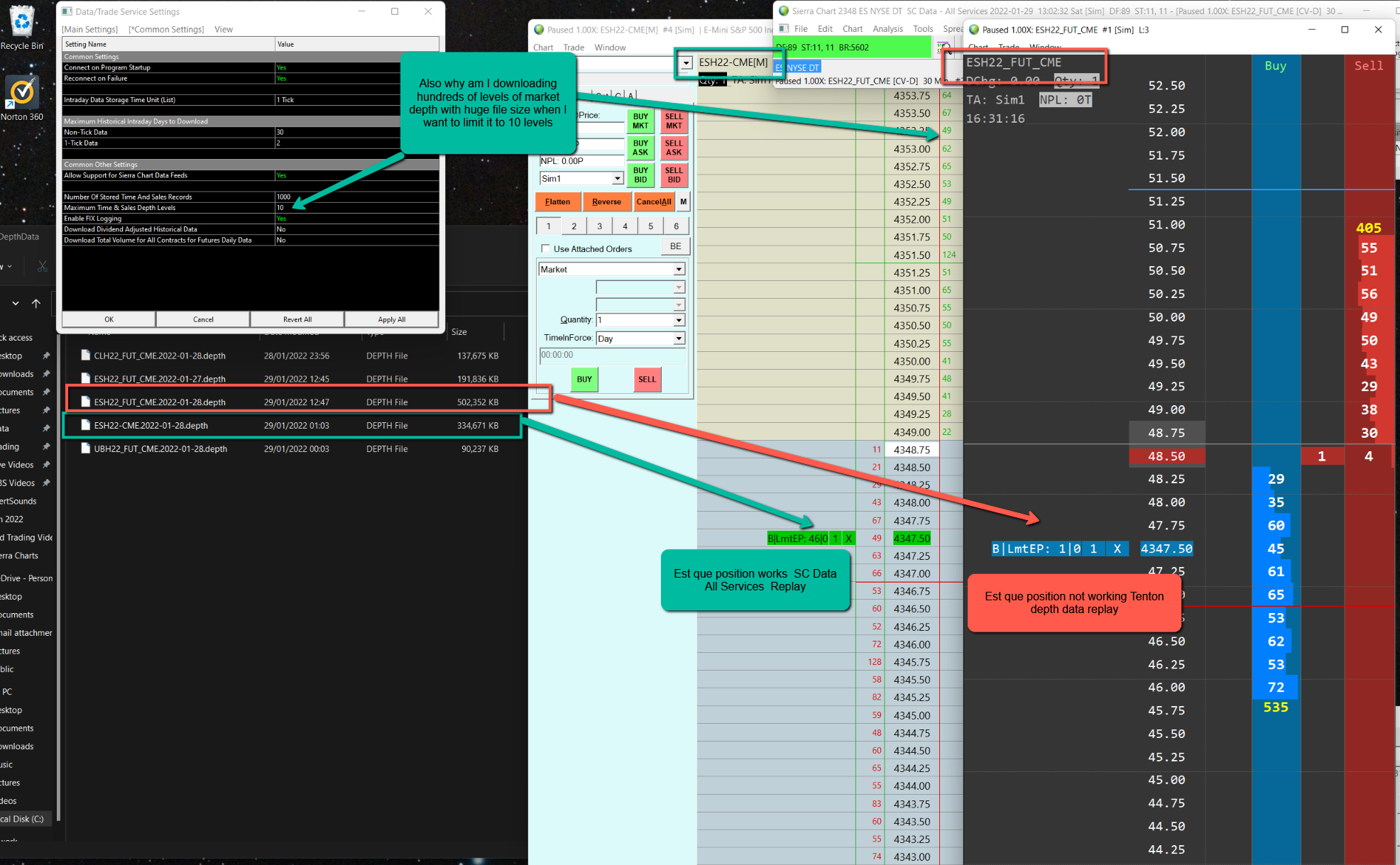
Task: Click the BUY ASK button
Action: [x=640, y=148]
